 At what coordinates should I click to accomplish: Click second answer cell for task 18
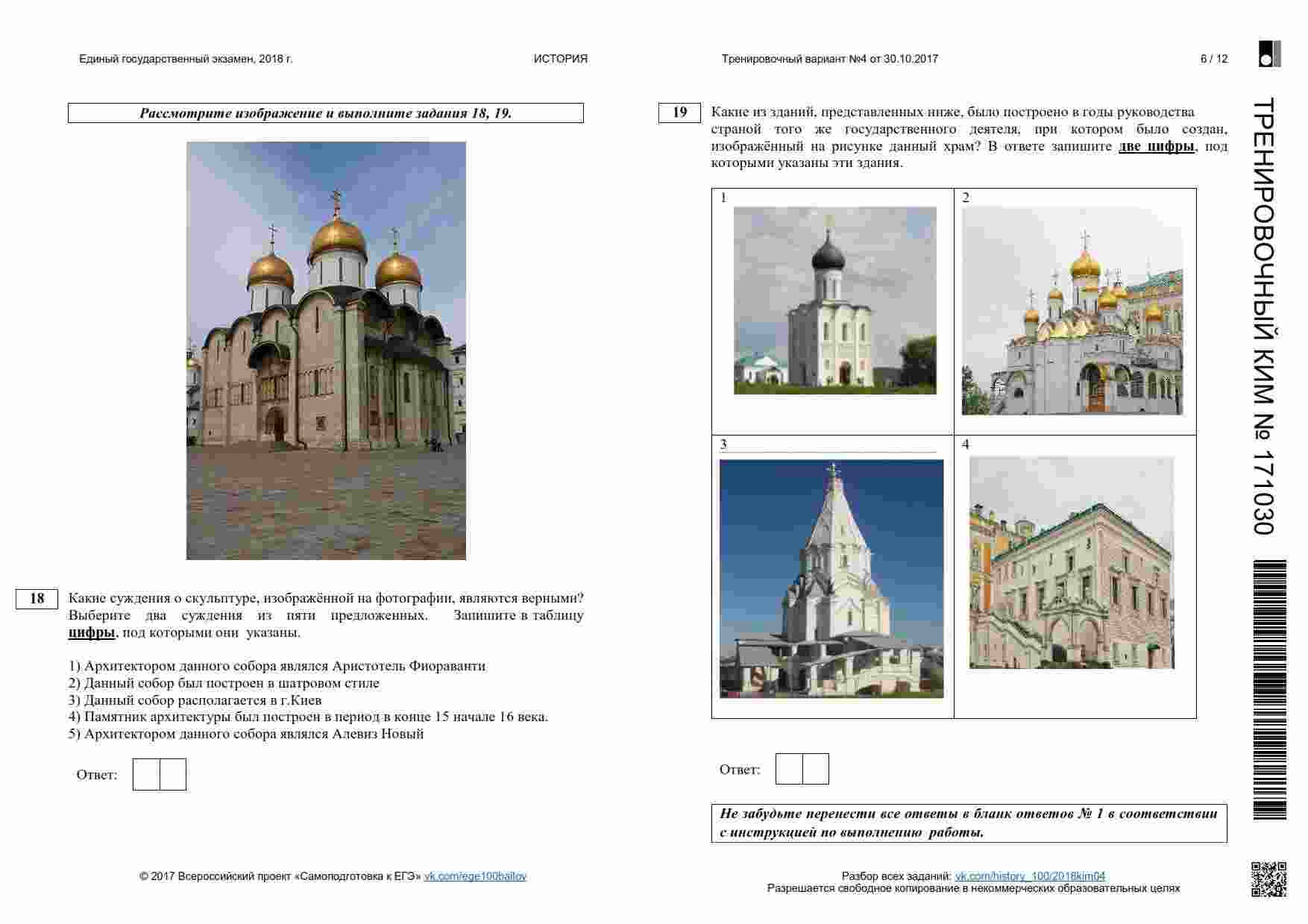pos(173,774)
